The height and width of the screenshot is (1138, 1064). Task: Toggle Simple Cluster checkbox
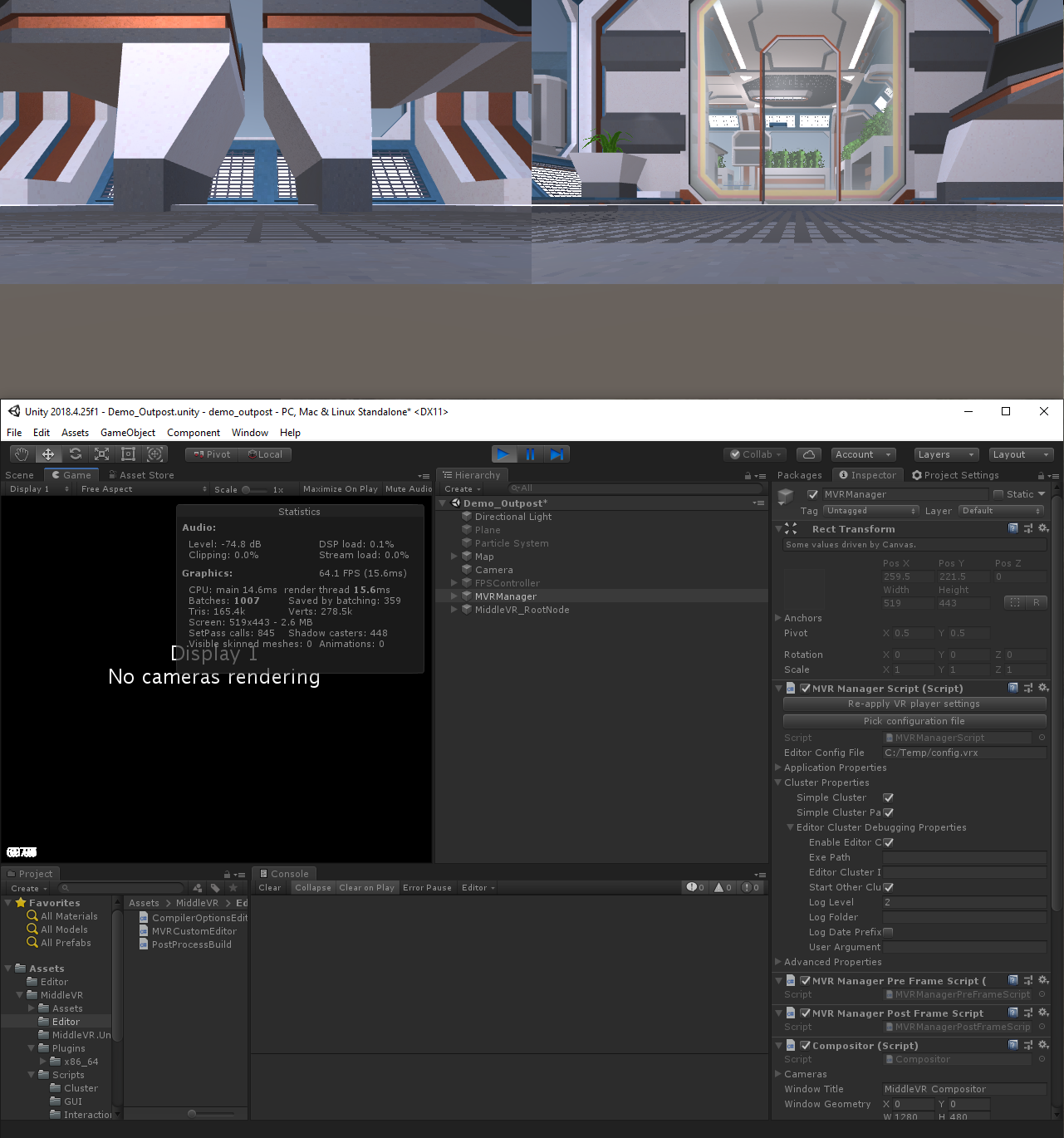(x=888, y=797)
